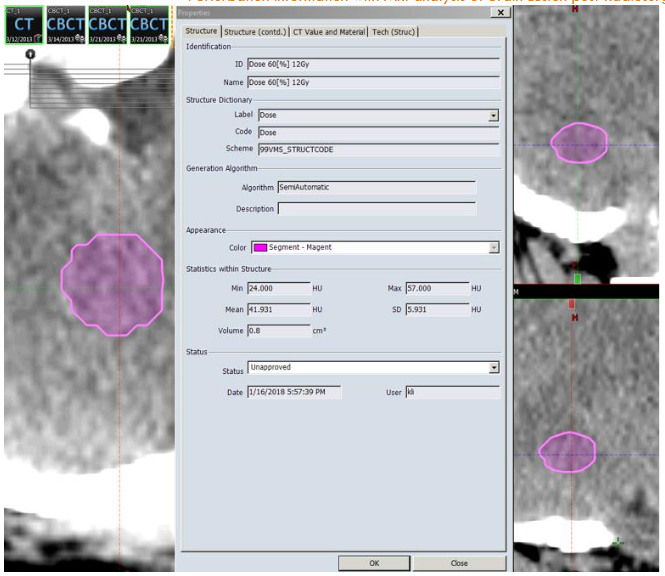The height and width of the screenshot is (576, 665).
Task: Click the magenta contour in lower right view
Action: (567, 452)
